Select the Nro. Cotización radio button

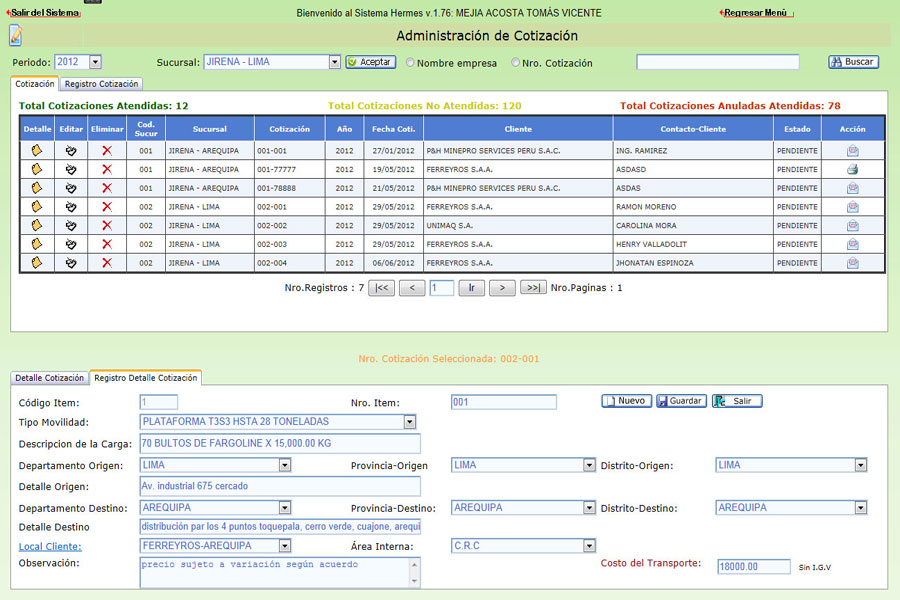[516, 62]
